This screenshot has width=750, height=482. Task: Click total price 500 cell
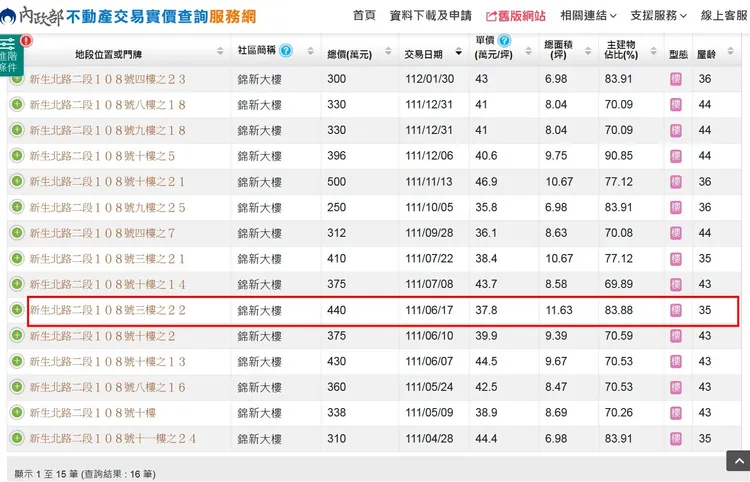pyautogui.click(x=337, y=182)
